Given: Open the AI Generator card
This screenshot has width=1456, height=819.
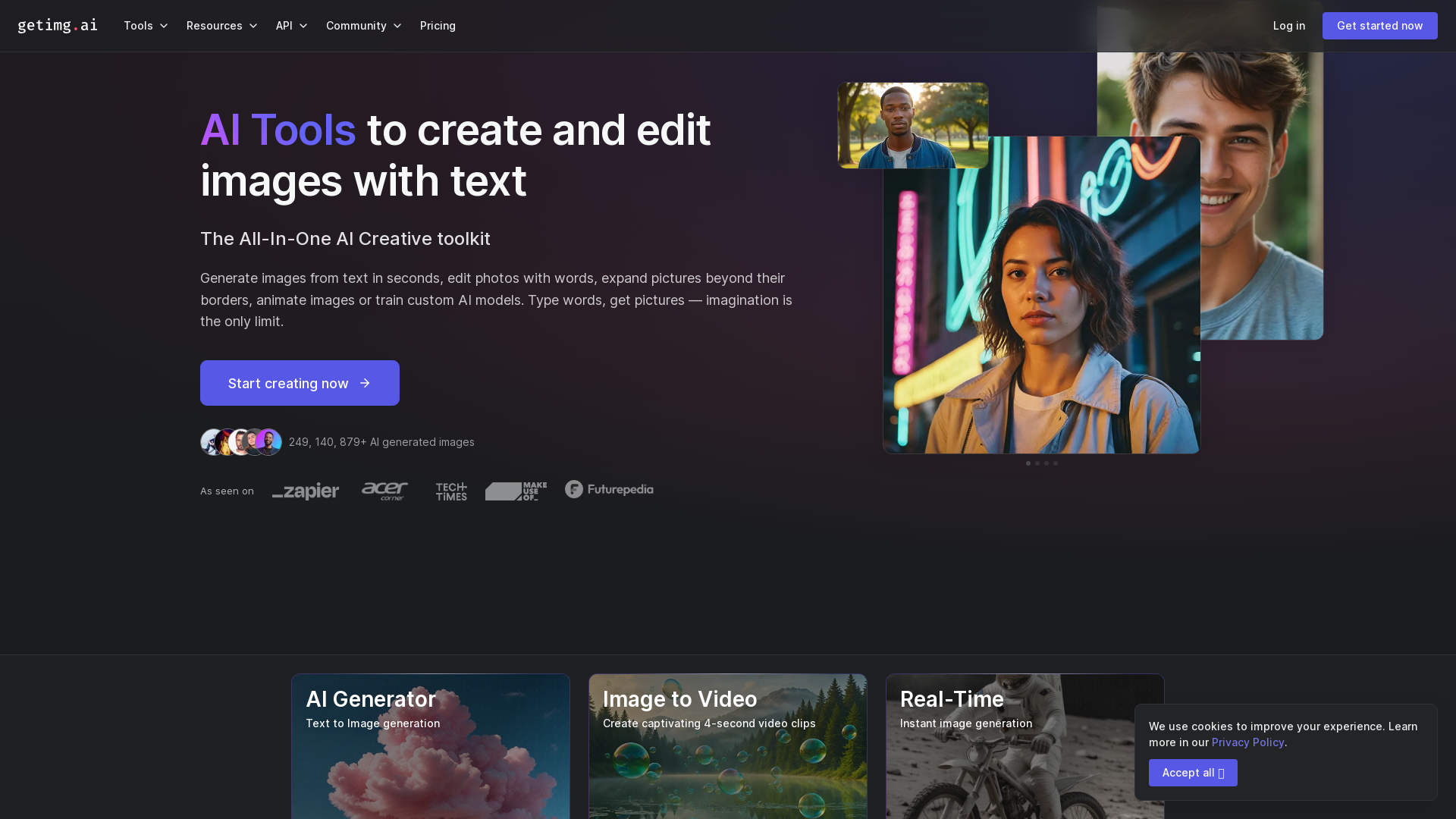Looking at the screenshot, I should [x=431, y=747].
